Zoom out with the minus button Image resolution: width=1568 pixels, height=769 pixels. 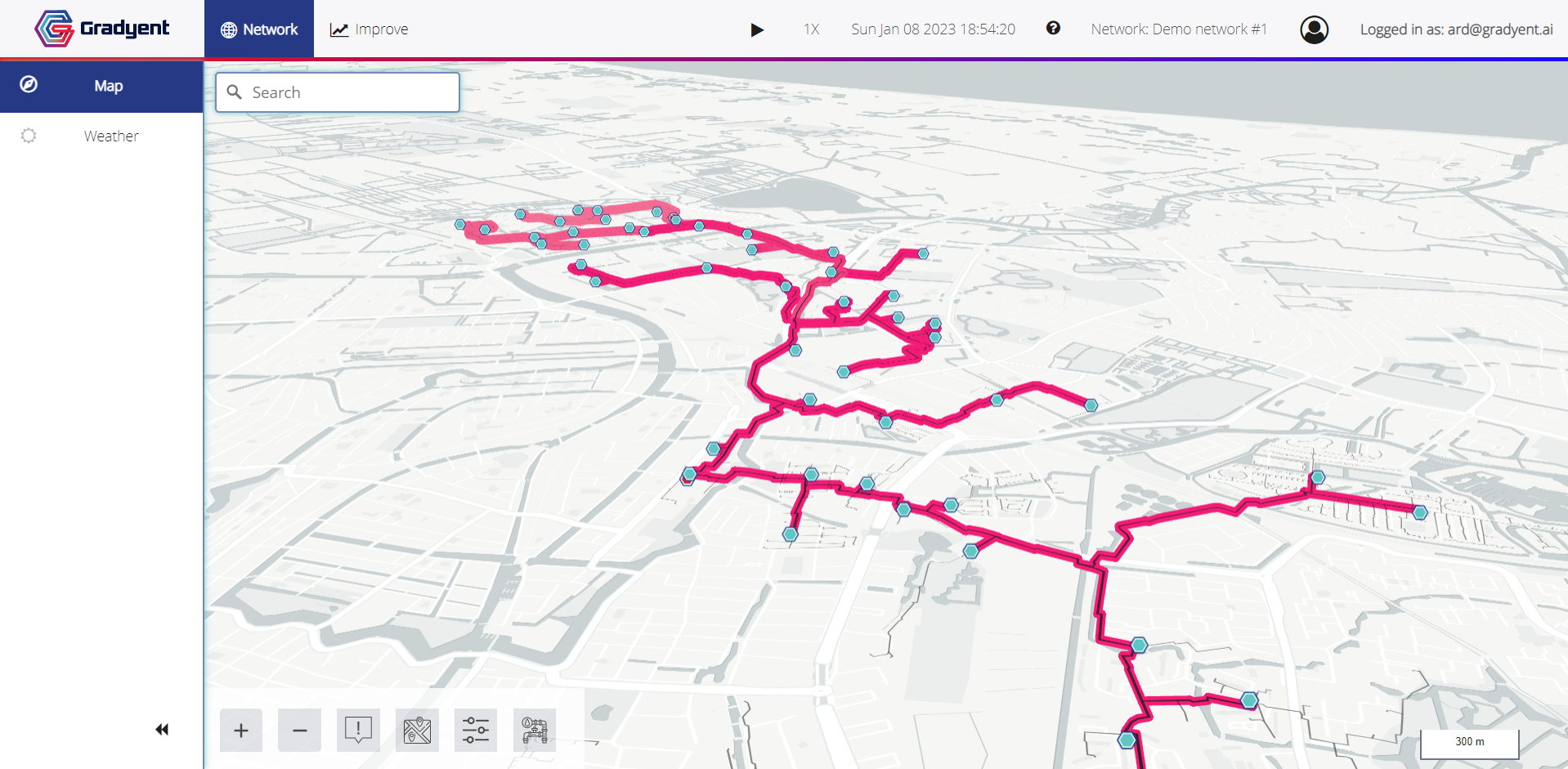299,730
